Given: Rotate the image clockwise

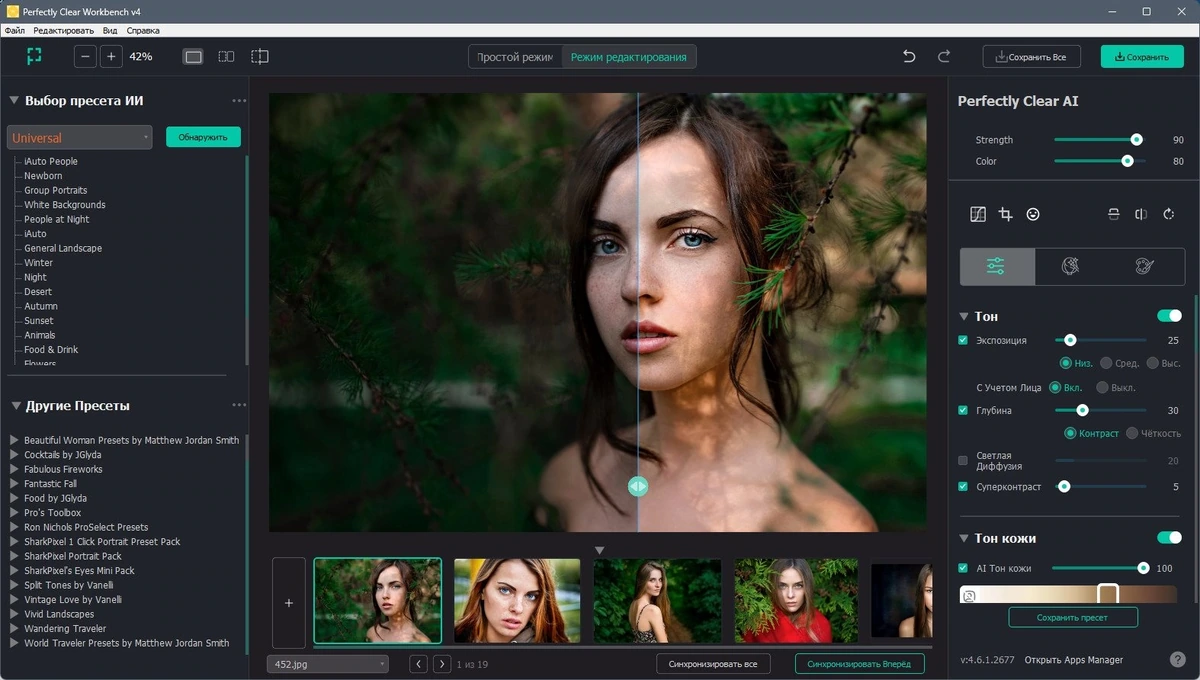Looking at the screenshot, I should 1168,214.
